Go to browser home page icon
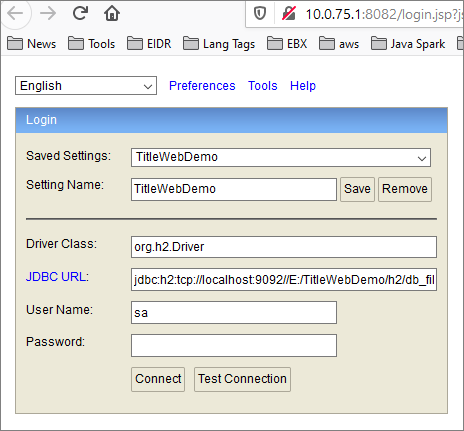Screen dimensions: 464x431 112,13
